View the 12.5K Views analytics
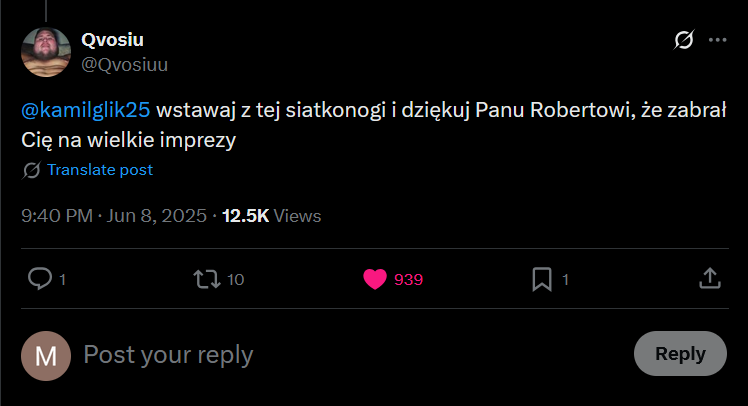748x406 pixels. (271, 216)
